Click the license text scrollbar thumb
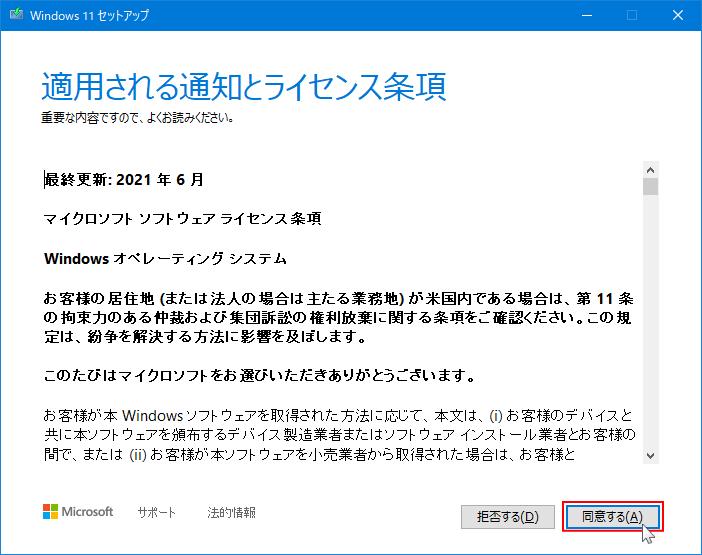702x555 pixels. coord(651,187)
